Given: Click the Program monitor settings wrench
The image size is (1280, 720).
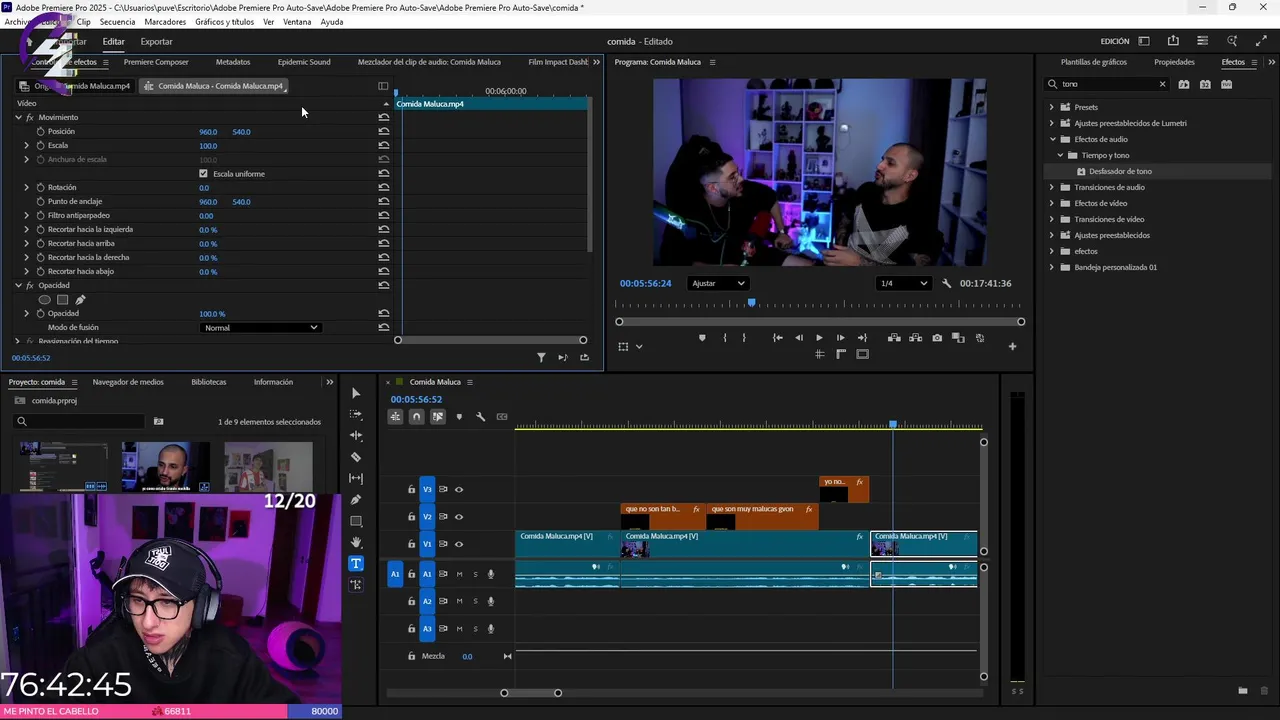Looking at the screenshot, I should (947, 283).
